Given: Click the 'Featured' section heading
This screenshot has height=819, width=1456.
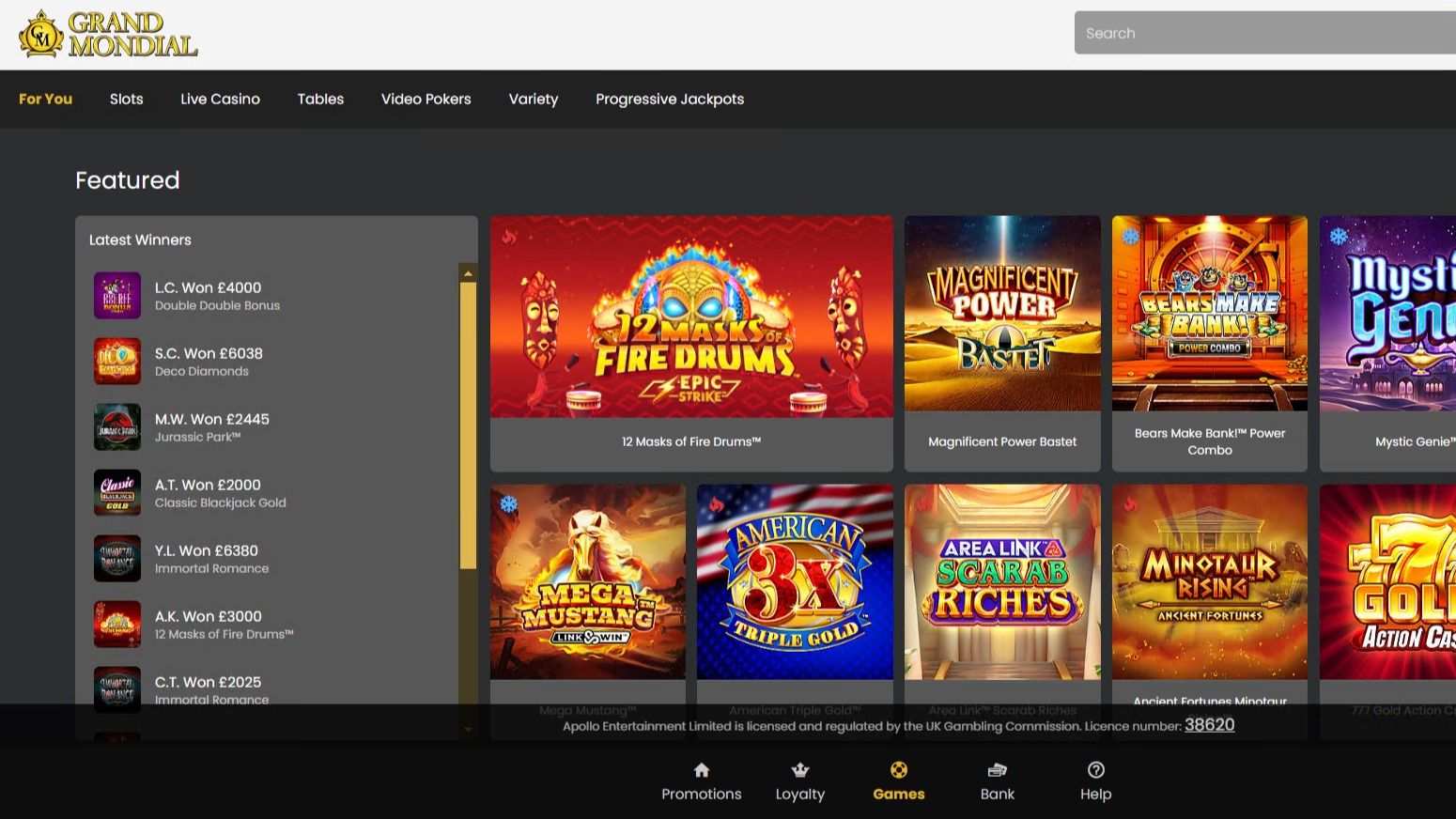Looking at the screenshot, I should [127, 179].
